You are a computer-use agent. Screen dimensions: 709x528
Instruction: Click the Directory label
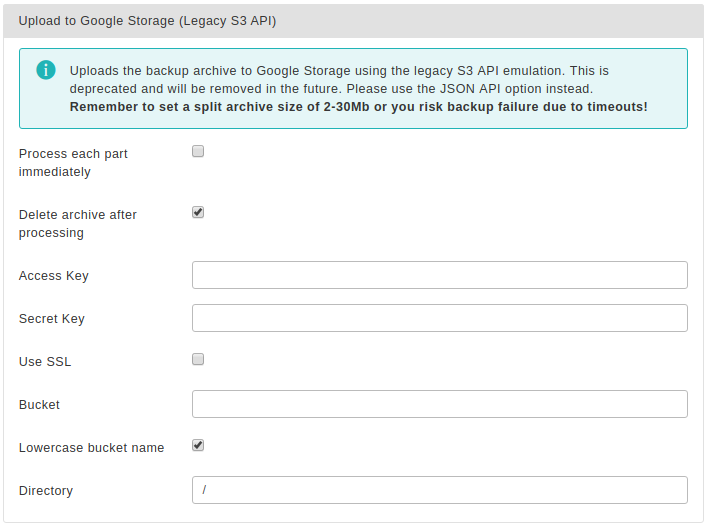(x=46, y=491)
